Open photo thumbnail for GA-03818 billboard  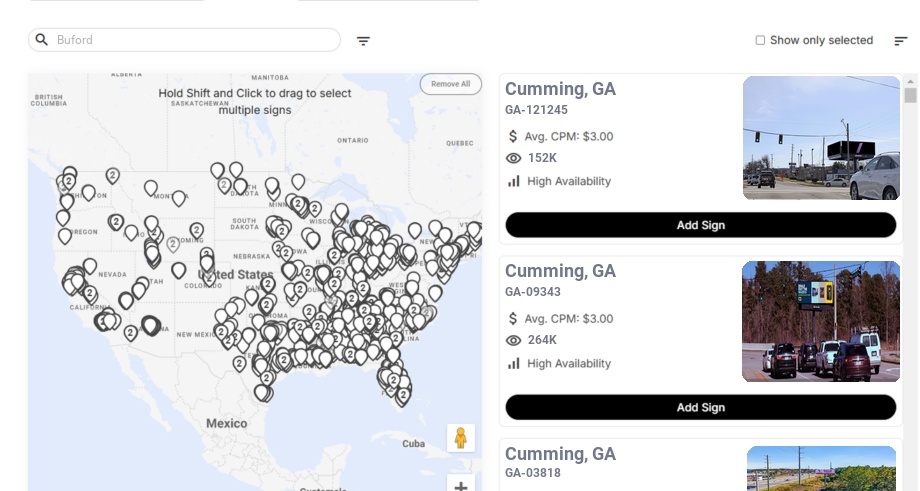(x=821, y=468)
